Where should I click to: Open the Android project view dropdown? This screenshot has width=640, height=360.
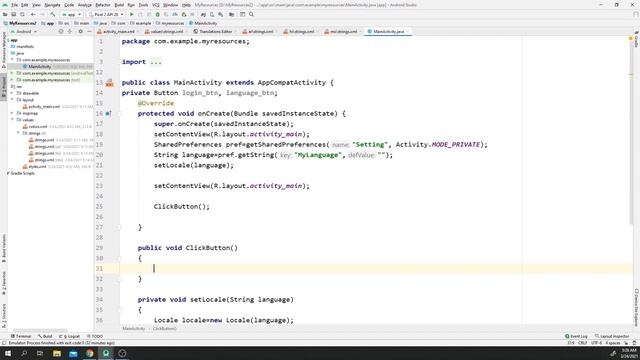point(24,31)
